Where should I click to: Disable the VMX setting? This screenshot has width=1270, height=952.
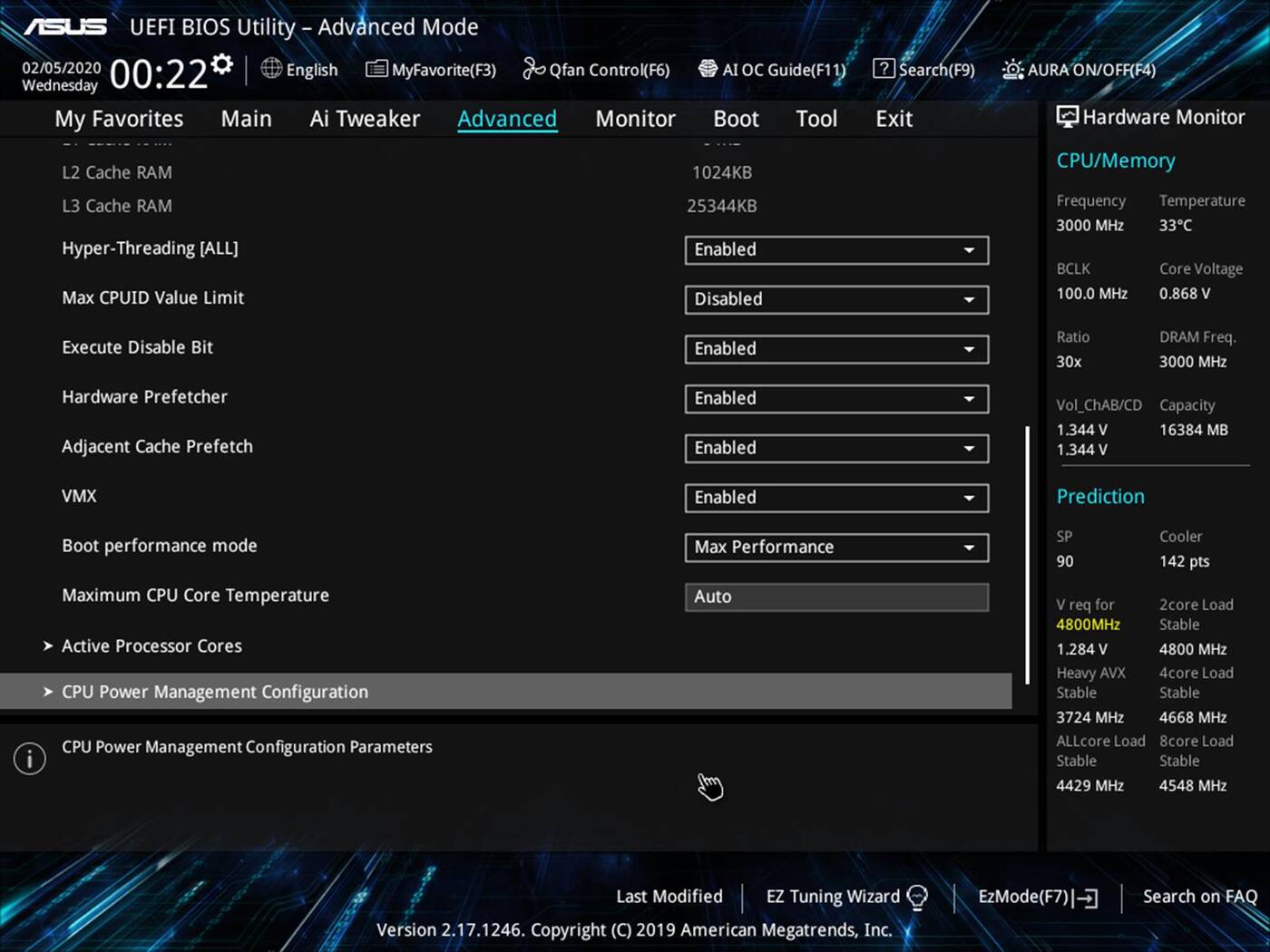(835, 498)
